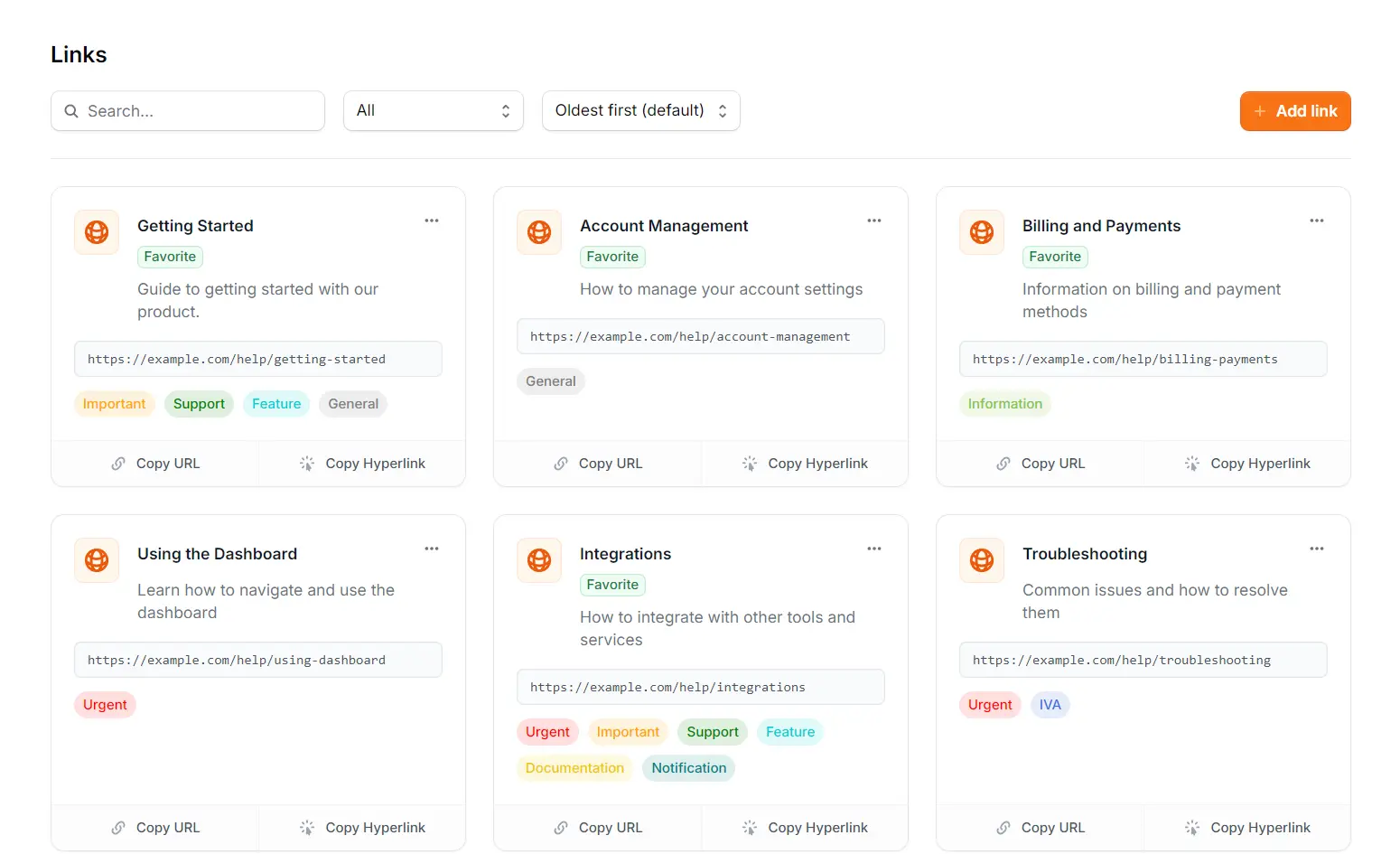Toggle the Favorite badge on Integrations
The image size is (1400, 854).
pos(612,585)
